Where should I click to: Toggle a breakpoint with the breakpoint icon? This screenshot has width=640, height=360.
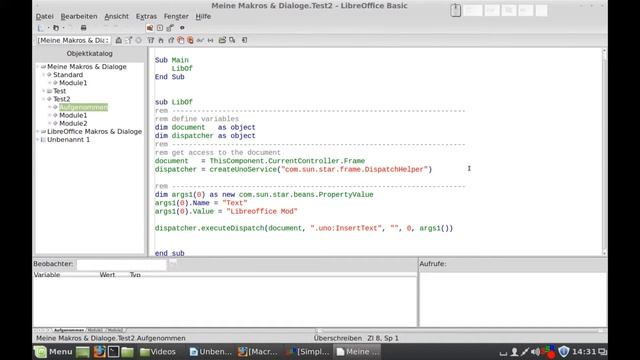180,40
